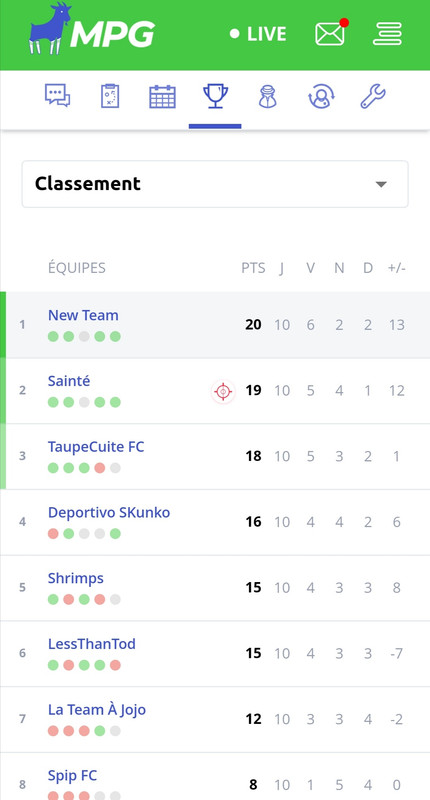Open the wrench settings icon

click(373, 96)
